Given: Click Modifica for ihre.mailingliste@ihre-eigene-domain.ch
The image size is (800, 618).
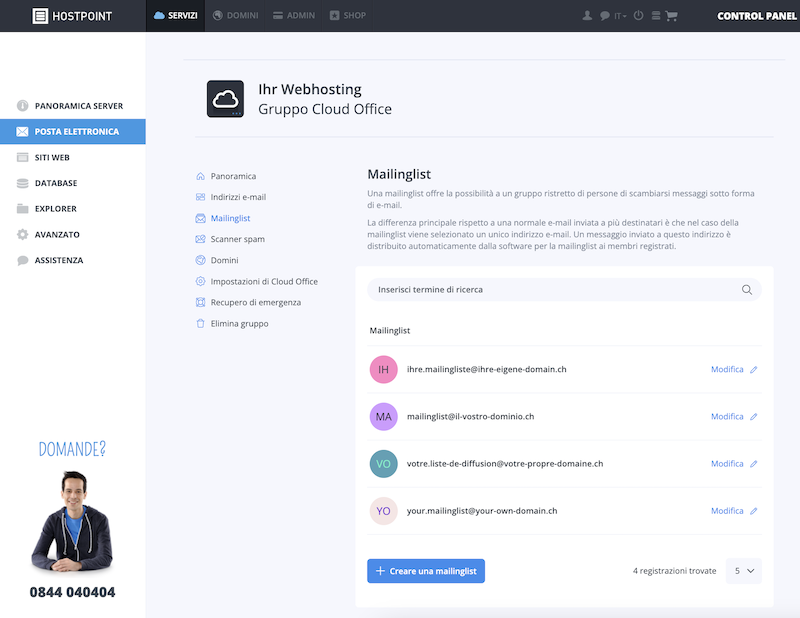Looking at the screenshot, I should [x=734, y=369].
